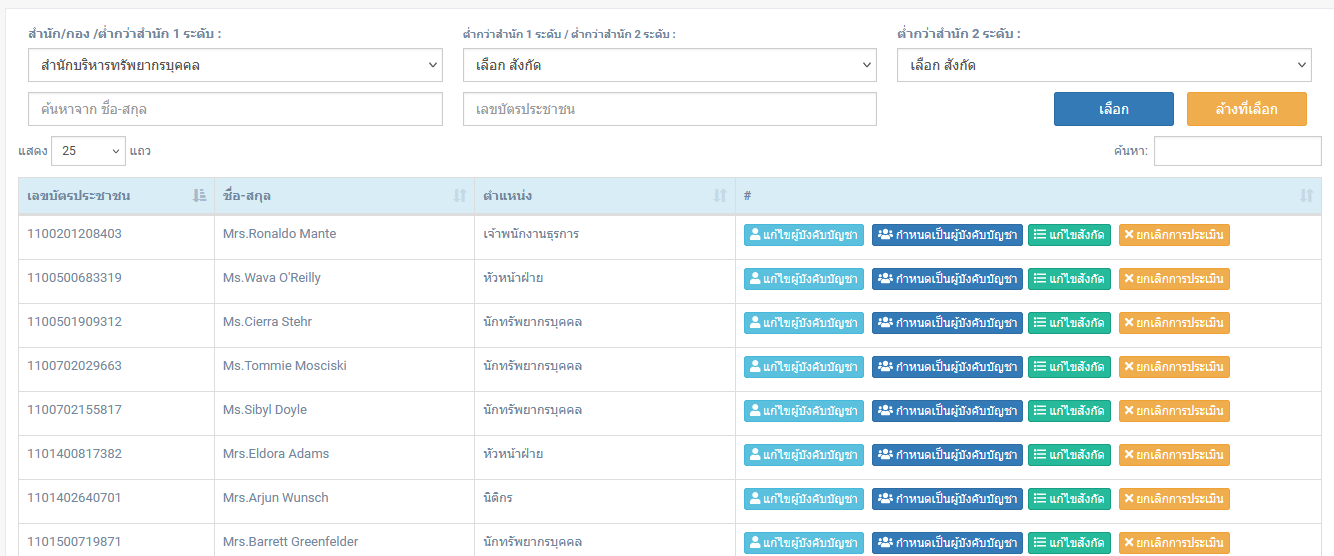Click กำหนดเป็นผู้บังคับบัญชา for Ms.Sibyl Doyle
This screenshot has height=556, width=1334.
tap(947, 411)
